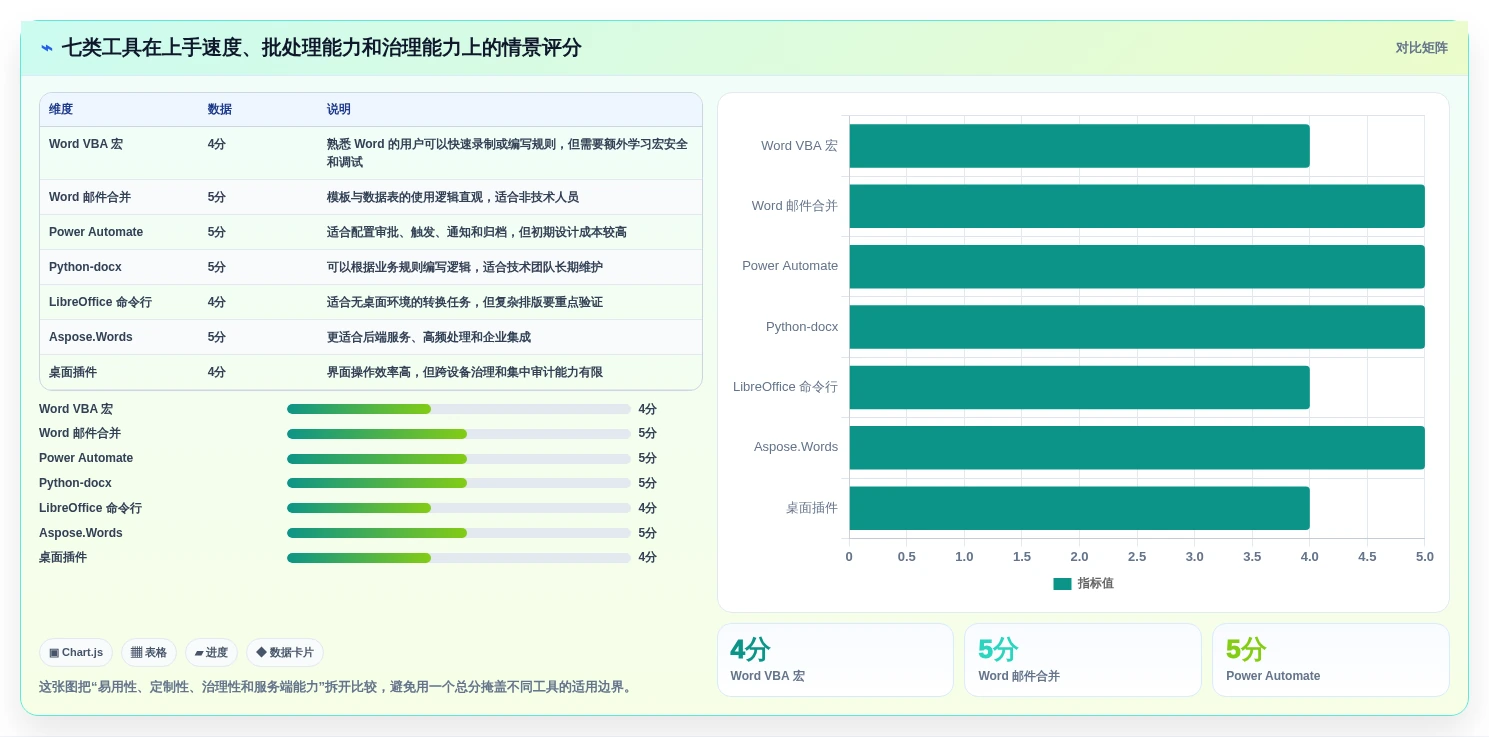Viewport: 1489px width, 737px height.
Task: Click the 桌面插件 progress bar
Action: point(459,558)
